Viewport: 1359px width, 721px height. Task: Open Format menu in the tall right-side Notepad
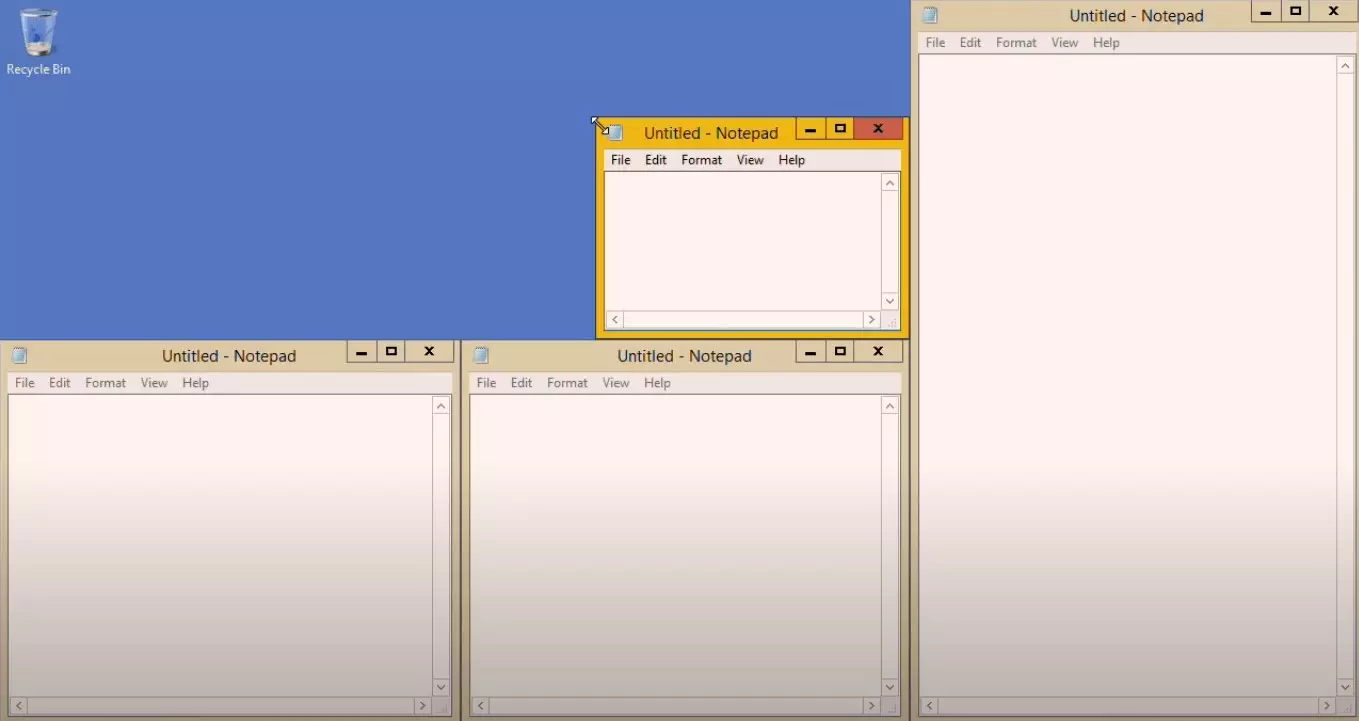1016,43
